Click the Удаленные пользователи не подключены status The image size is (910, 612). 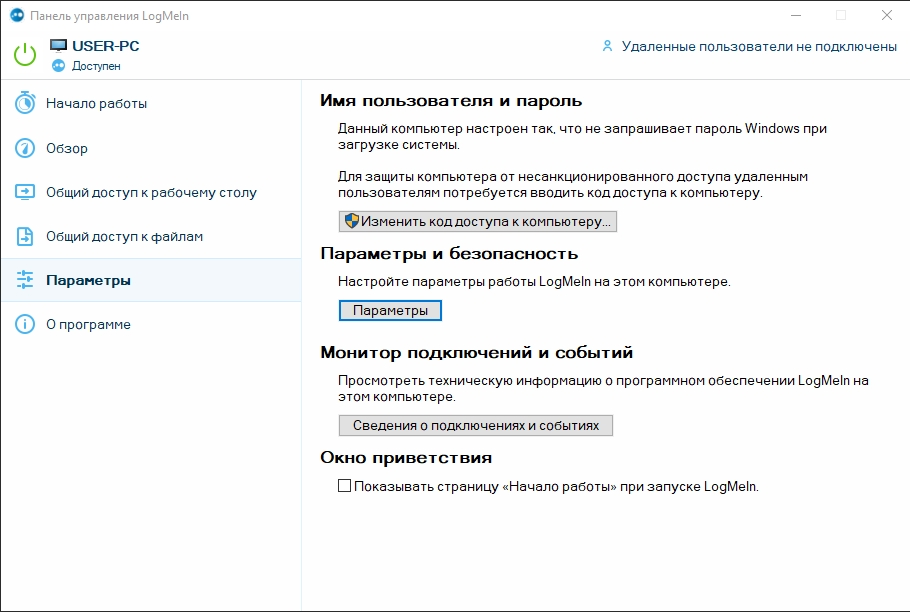(x=758, y=46)
